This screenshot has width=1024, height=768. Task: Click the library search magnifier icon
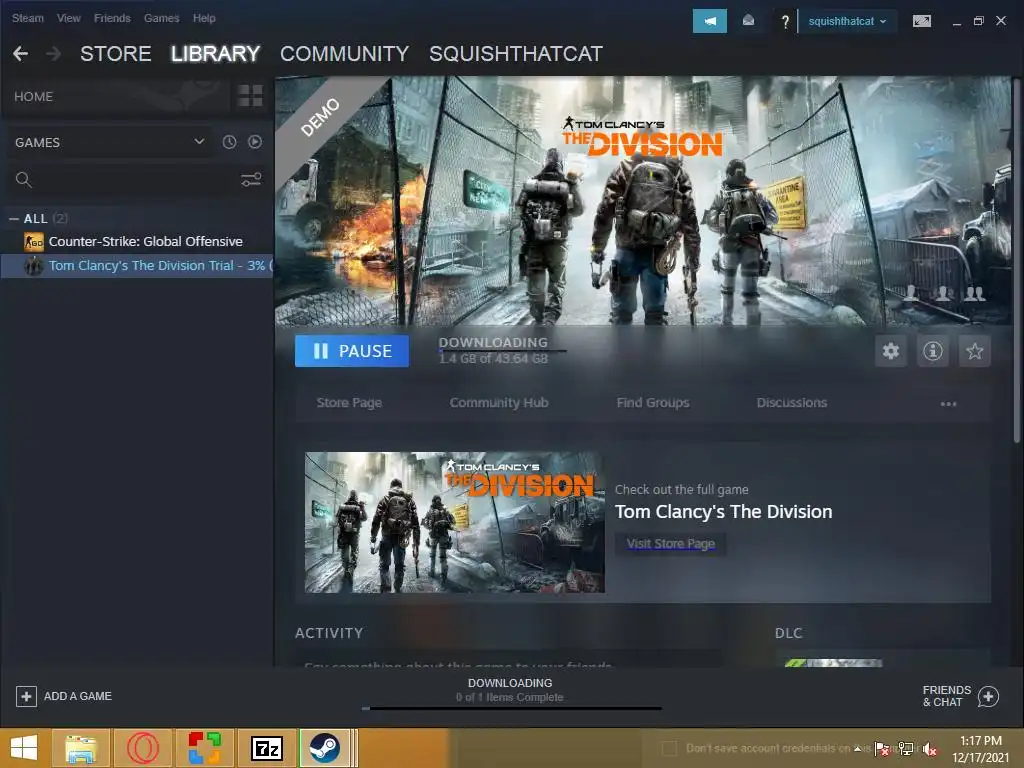click(24, 180)
